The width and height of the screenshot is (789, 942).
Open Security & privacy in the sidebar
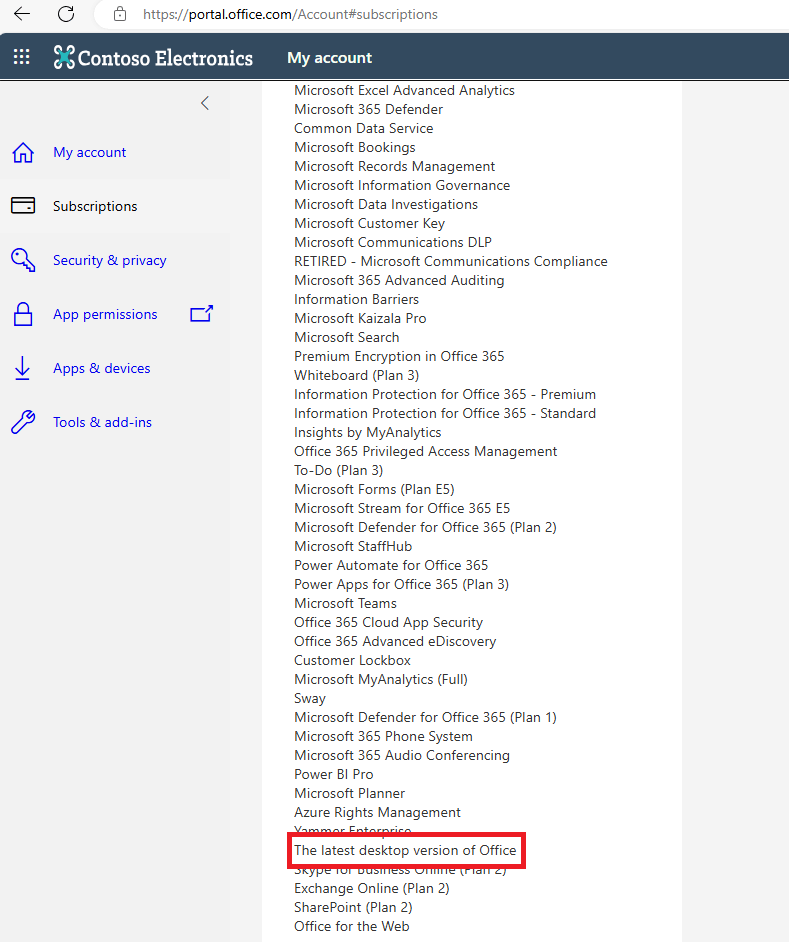tap(109, 261)
